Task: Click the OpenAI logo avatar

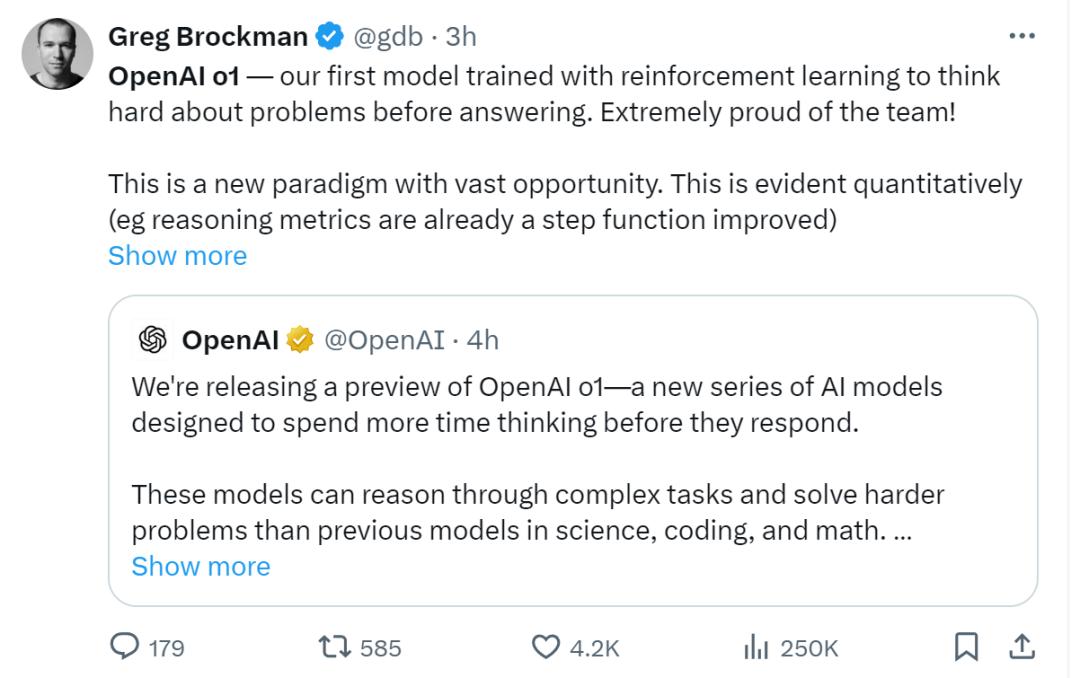Action: coord(152,341)
